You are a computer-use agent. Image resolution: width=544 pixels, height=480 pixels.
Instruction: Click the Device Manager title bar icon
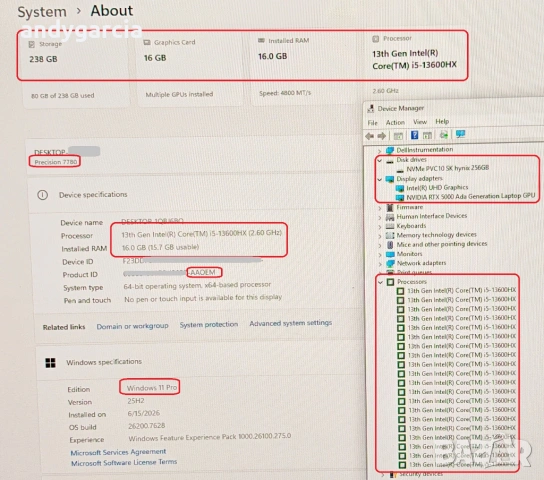coord(371,109)
